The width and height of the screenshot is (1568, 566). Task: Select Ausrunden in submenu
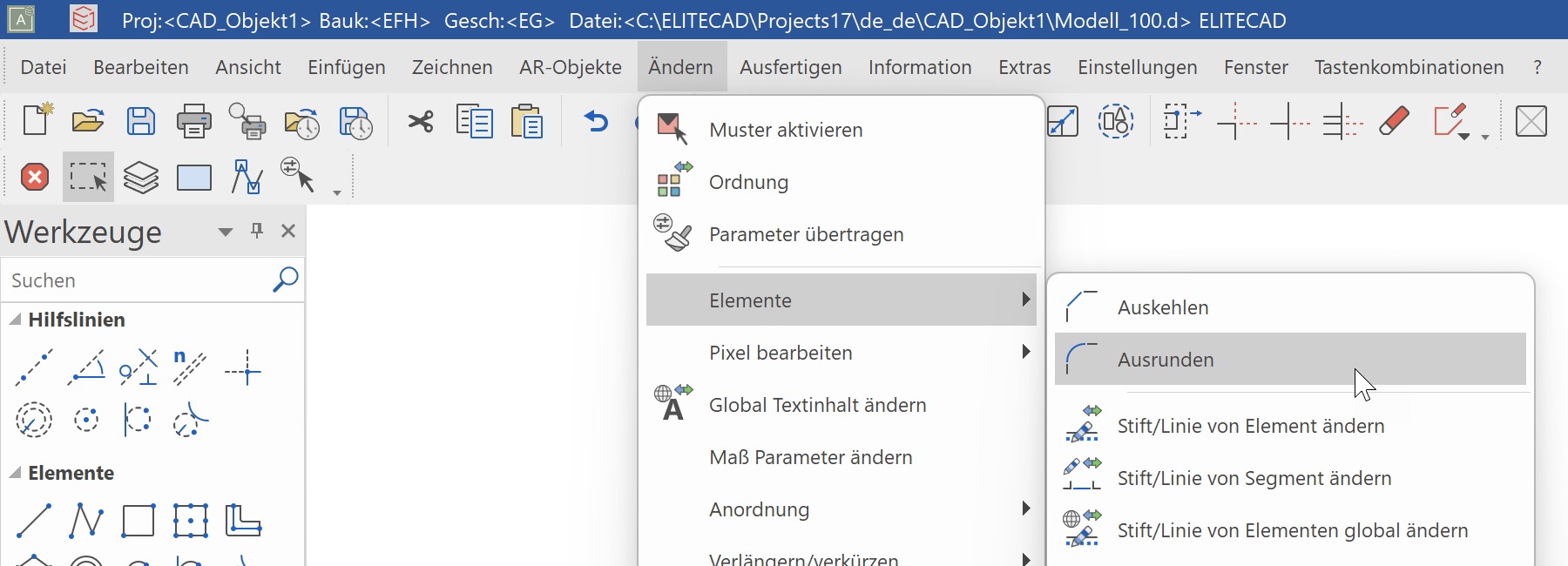1290,359
